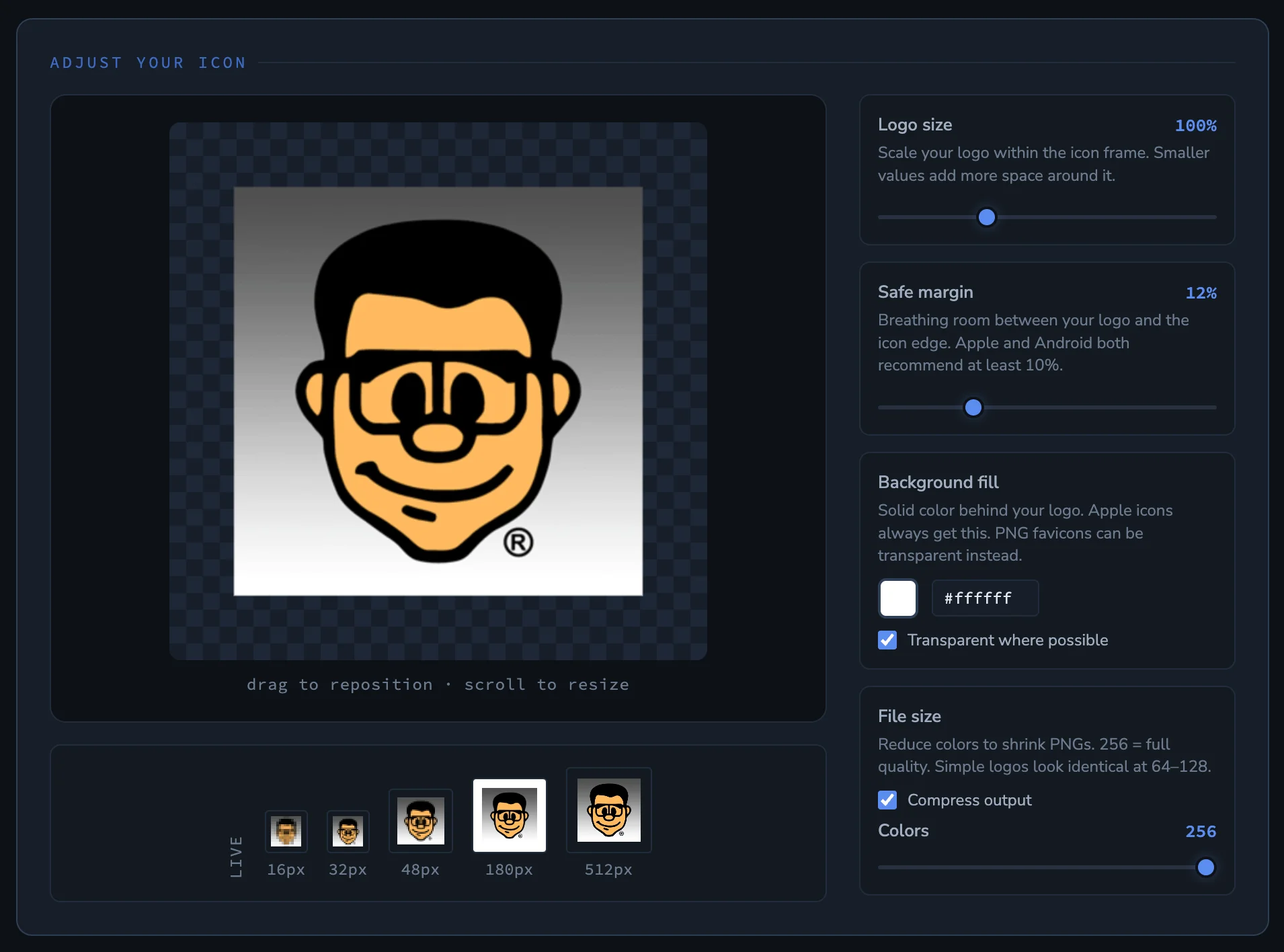Click the #ffffff hex color input field

(984, 598)
